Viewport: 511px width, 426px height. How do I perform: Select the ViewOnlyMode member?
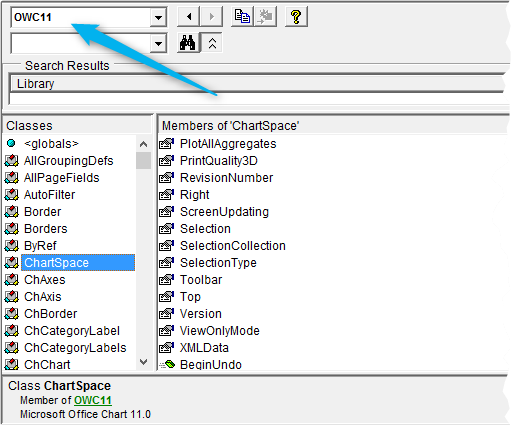(220, 331)
